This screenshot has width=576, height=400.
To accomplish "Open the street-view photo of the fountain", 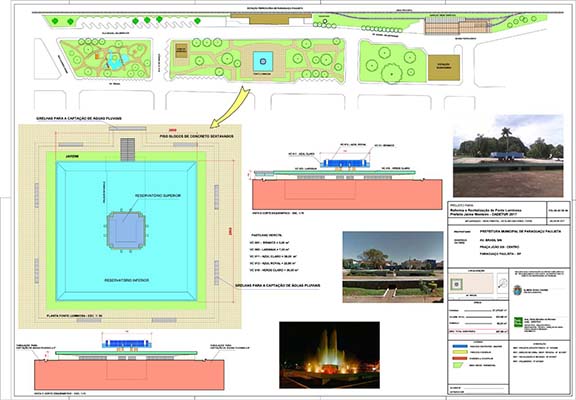I will point(393,267).
